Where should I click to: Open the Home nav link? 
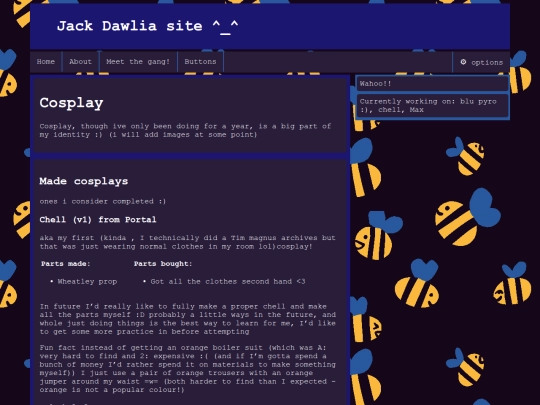[45, 62]
